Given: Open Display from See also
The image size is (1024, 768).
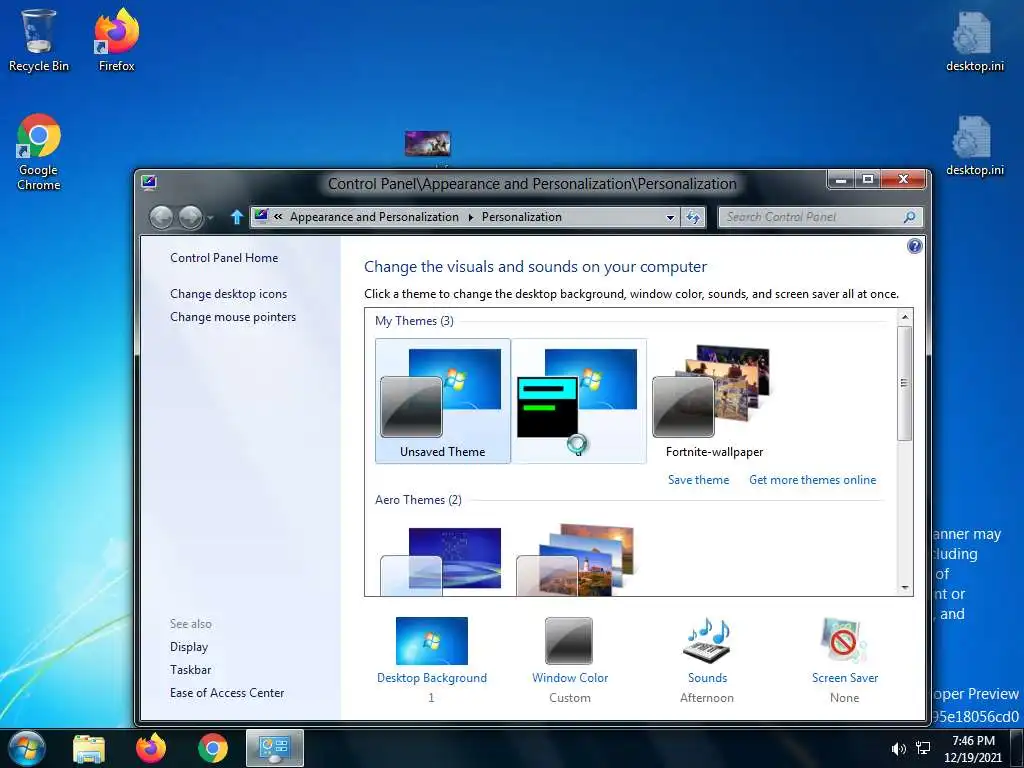Looking at the screenshot, I should (x=189, y=647).
